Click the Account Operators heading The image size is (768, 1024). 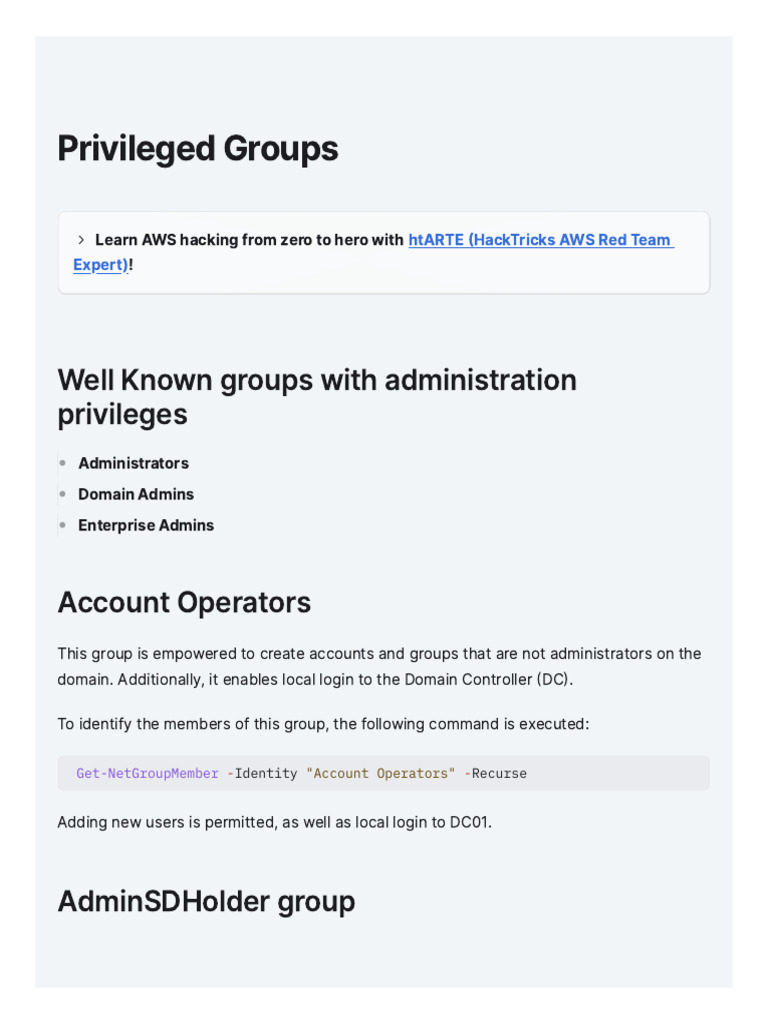pos(184,603)
